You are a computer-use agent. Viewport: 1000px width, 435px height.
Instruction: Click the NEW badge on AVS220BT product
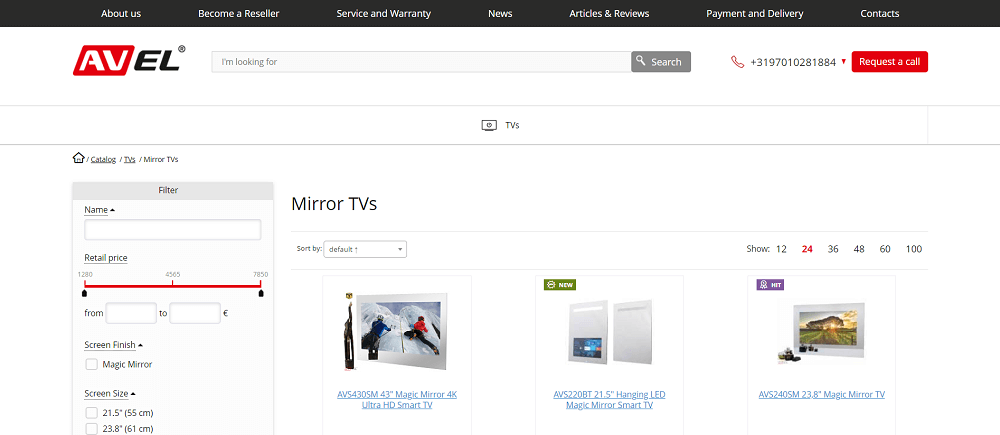tap(560, 284)
